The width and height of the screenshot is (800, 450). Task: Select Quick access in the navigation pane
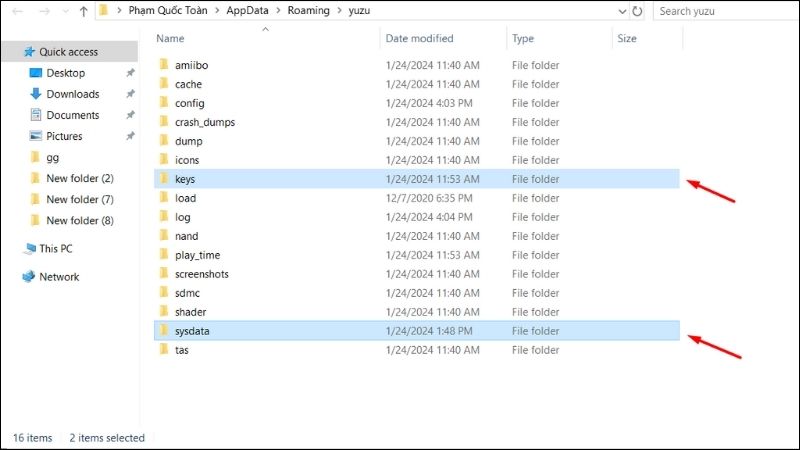[x=68, y=52]
